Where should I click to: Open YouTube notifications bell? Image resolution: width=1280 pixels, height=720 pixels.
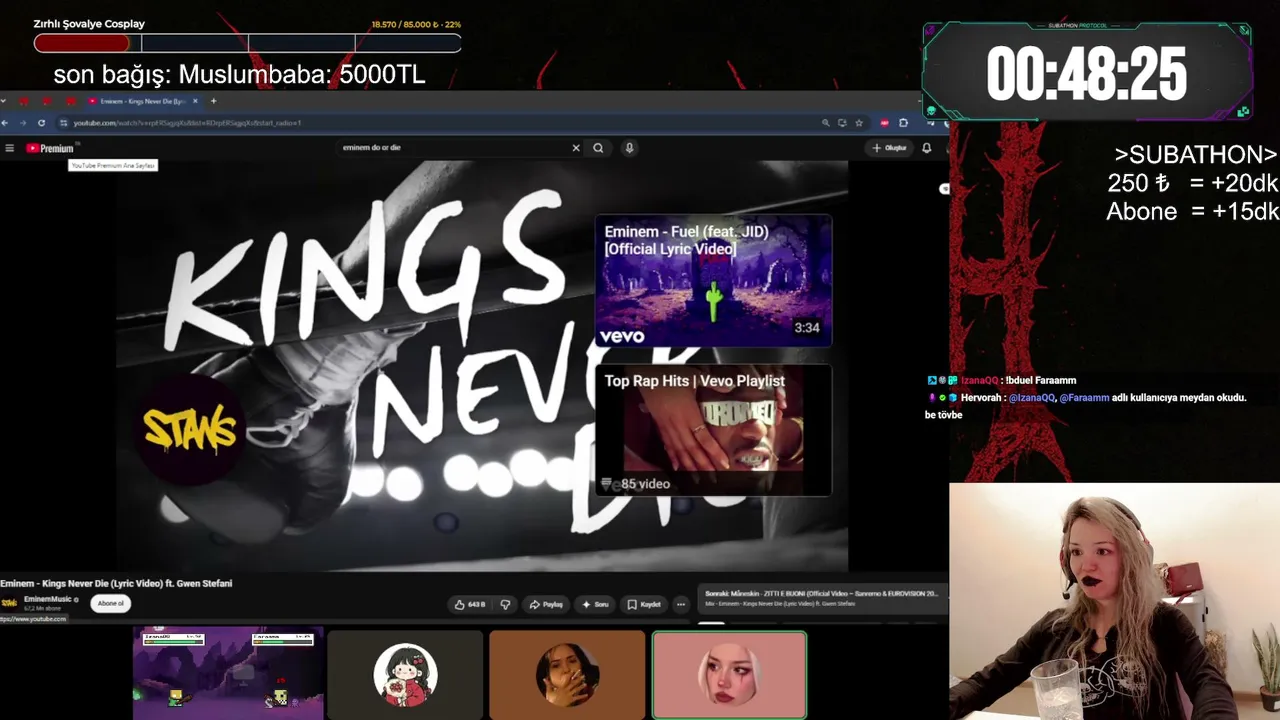click(926, 148)
